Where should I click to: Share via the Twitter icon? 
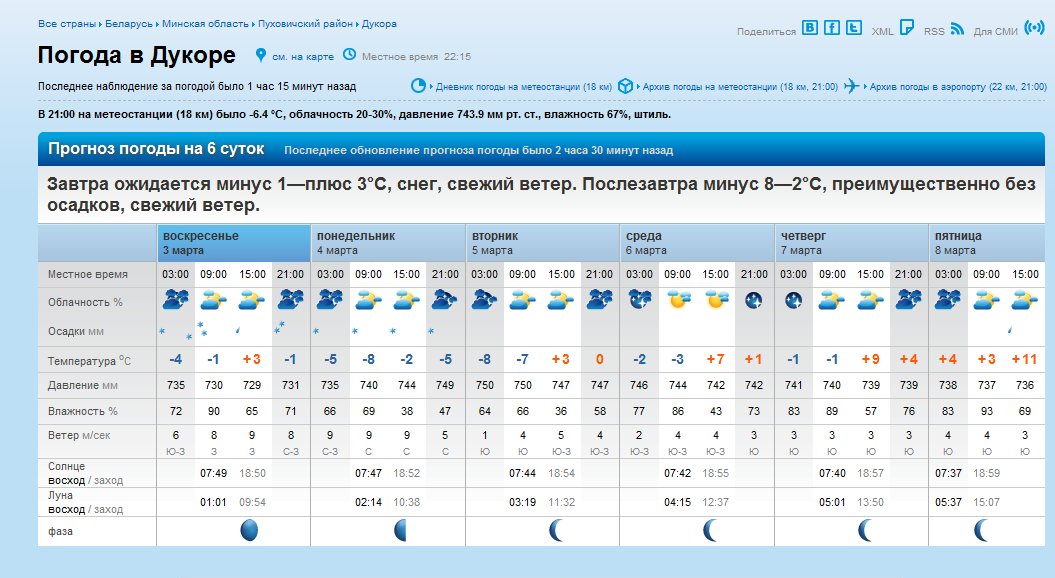point(853,28)
